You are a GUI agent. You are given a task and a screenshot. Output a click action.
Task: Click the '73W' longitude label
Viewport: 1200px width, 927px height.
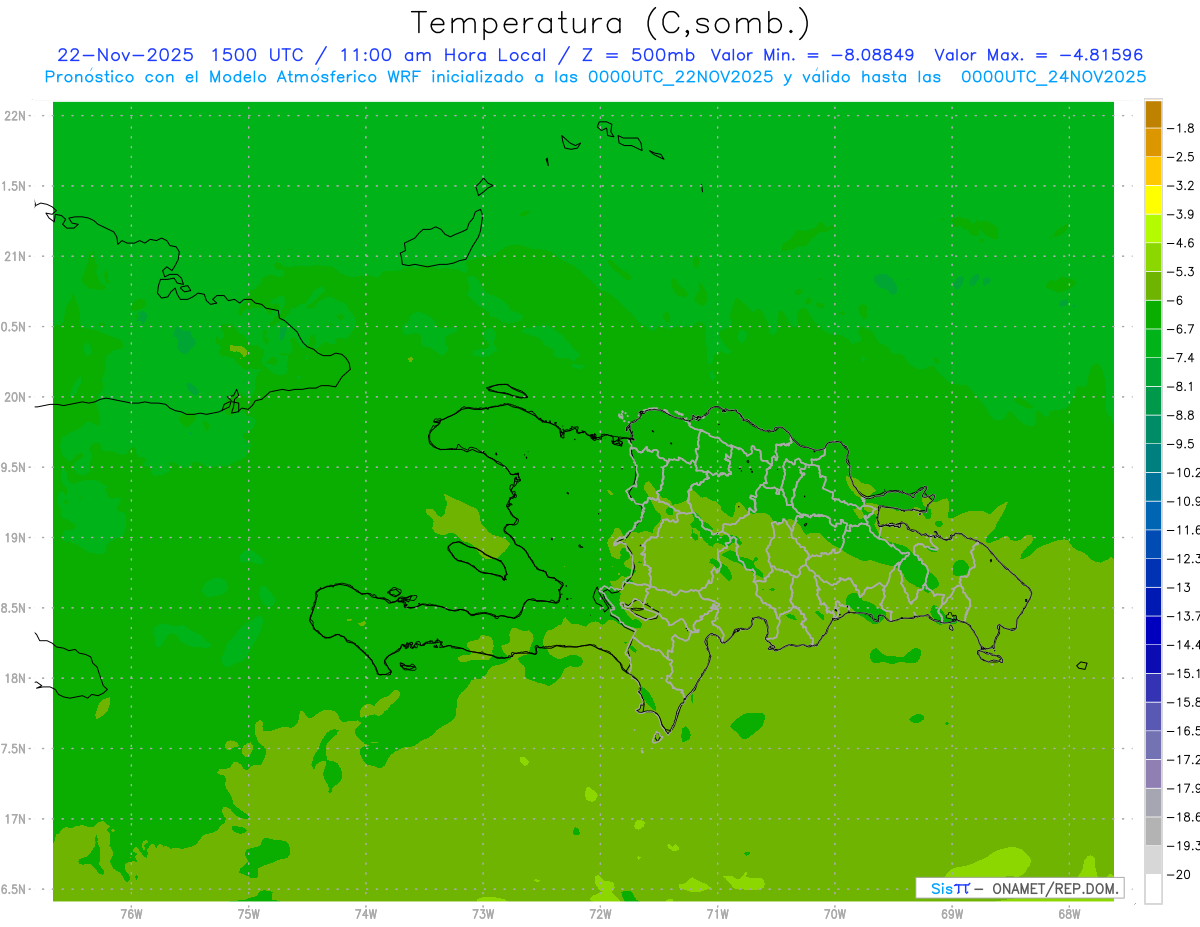483,914
